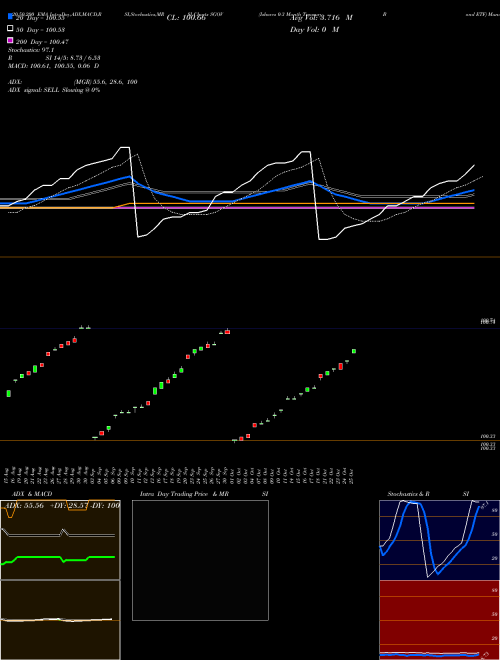Click the 'CL: 100.66' closing price label
Viewport: 500px width, 660px height.
point(186,18)
